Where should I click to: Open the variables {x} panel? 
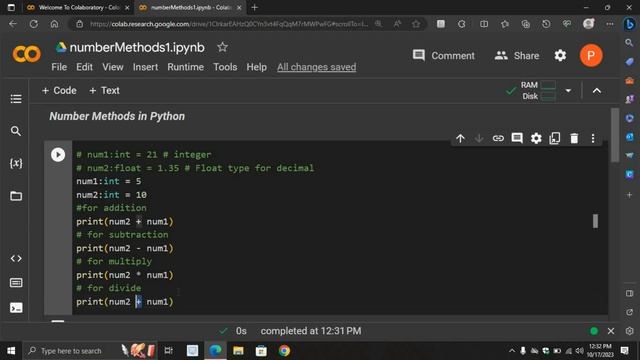coord(16,163)
